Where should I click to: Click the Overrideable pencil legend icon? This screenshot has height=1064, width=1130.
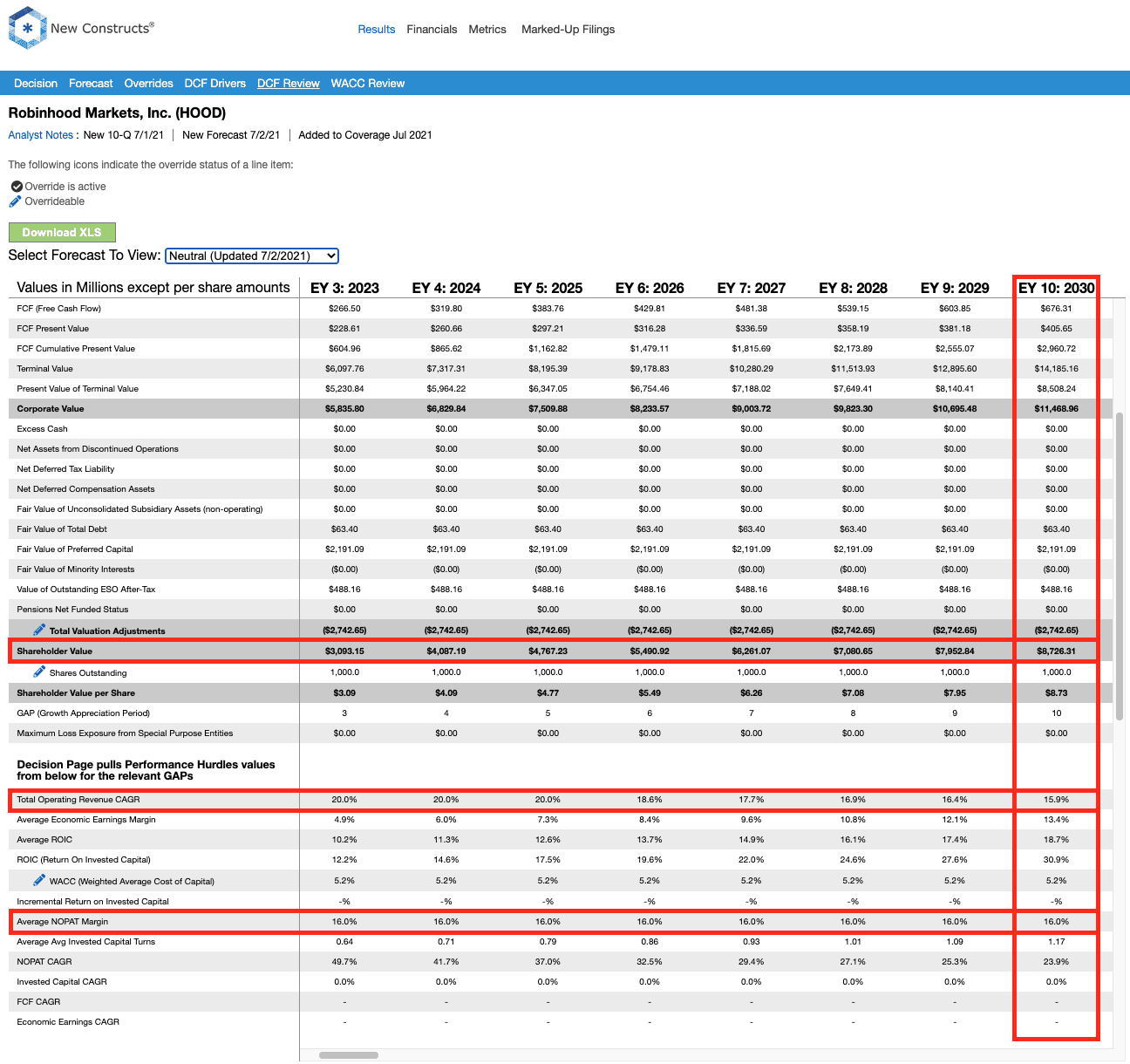pos(15,201)
